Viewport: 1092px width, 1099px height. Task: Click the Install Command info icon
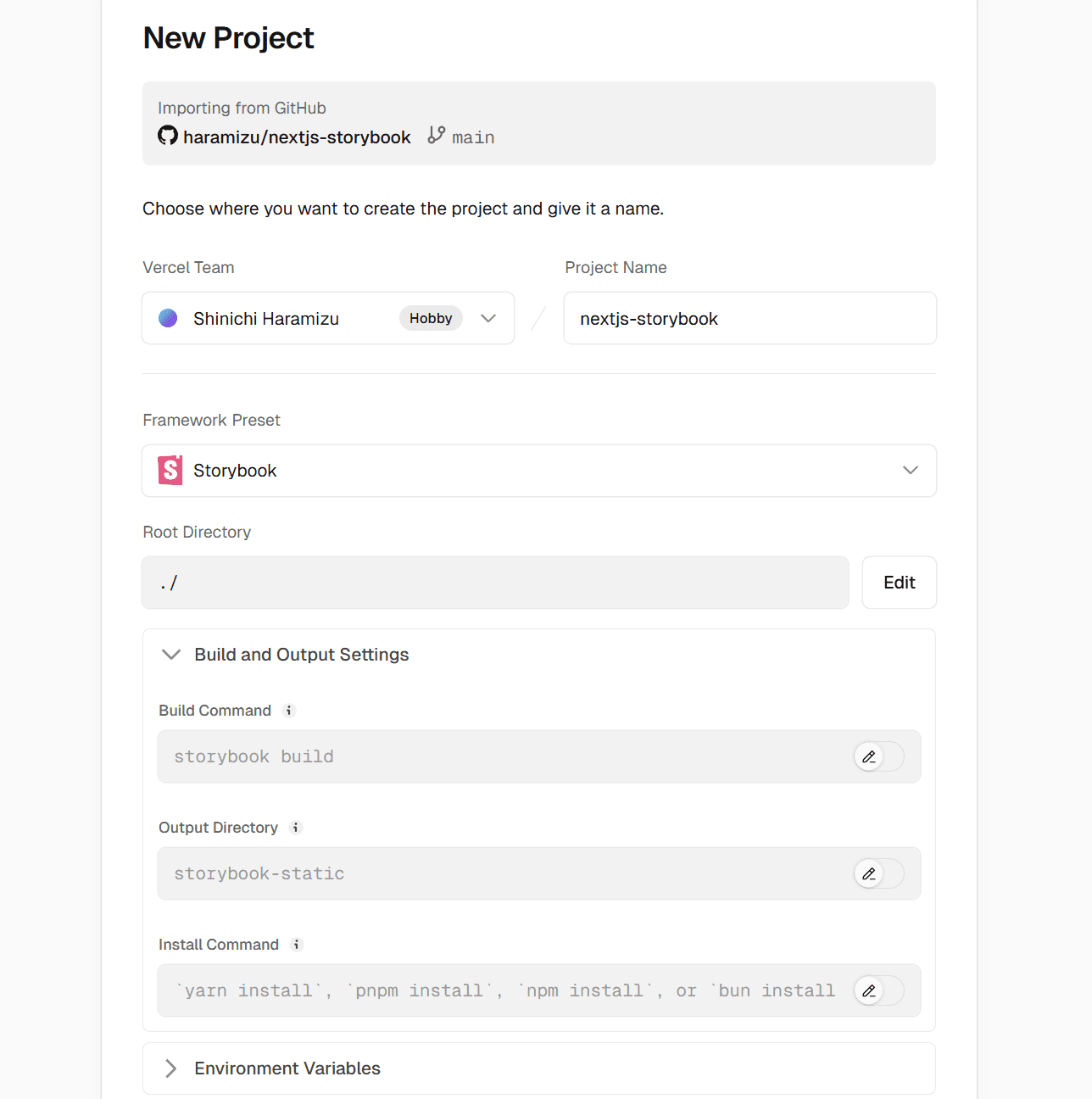(297, 945)
